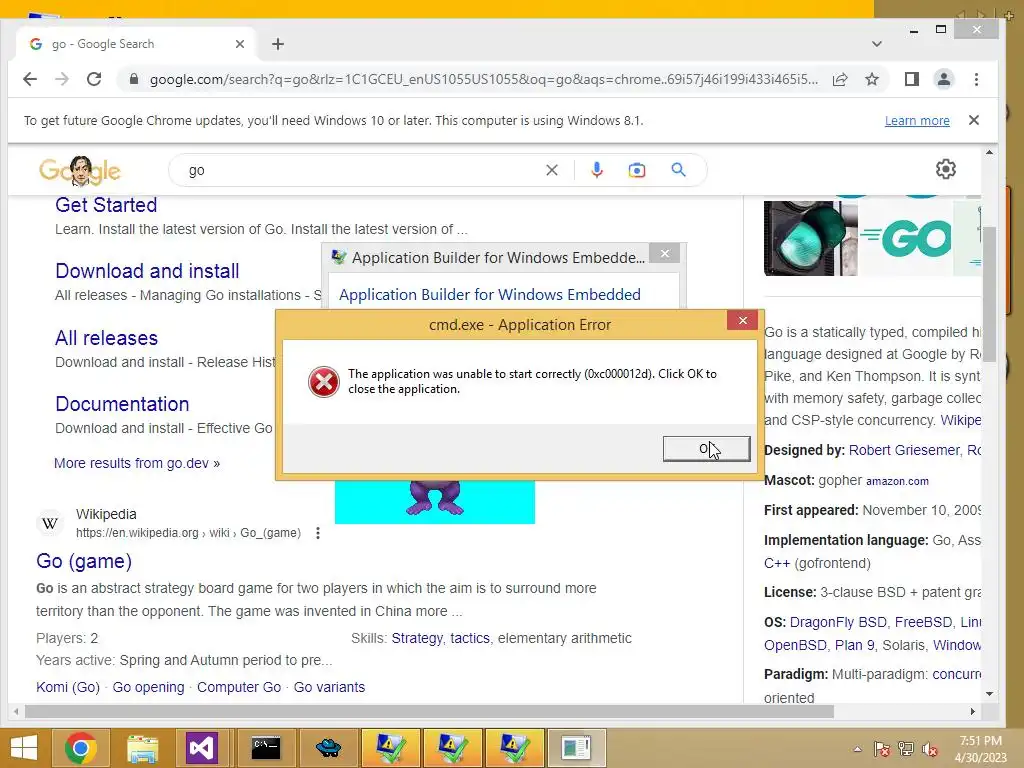This screenshot has width=1024, height=768.
Task: Open the DragonFly BSD link
Action: point(838,622)
